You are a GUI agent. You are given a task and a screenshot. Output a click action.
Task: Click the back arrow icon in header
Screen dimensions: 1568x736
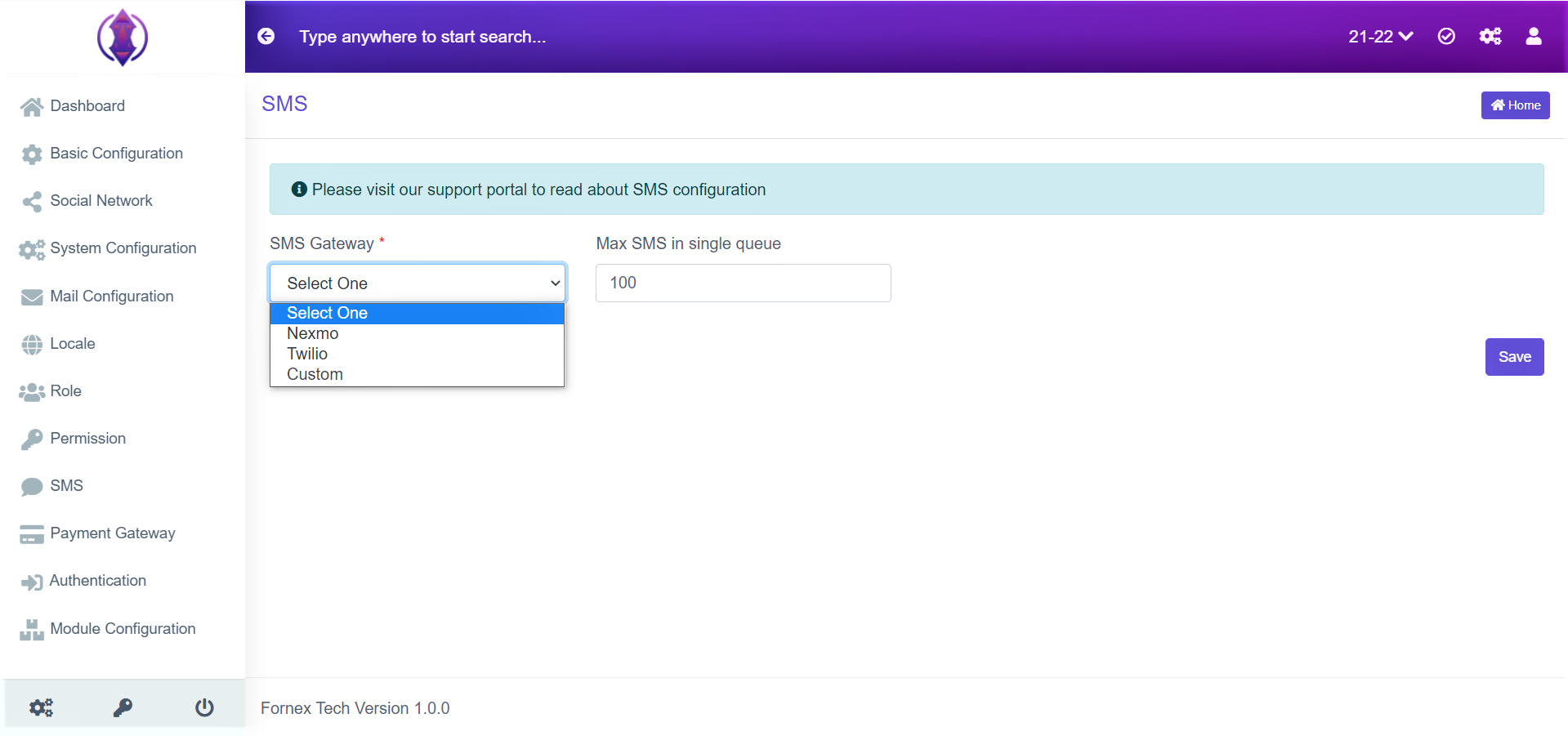click(266, 37)
